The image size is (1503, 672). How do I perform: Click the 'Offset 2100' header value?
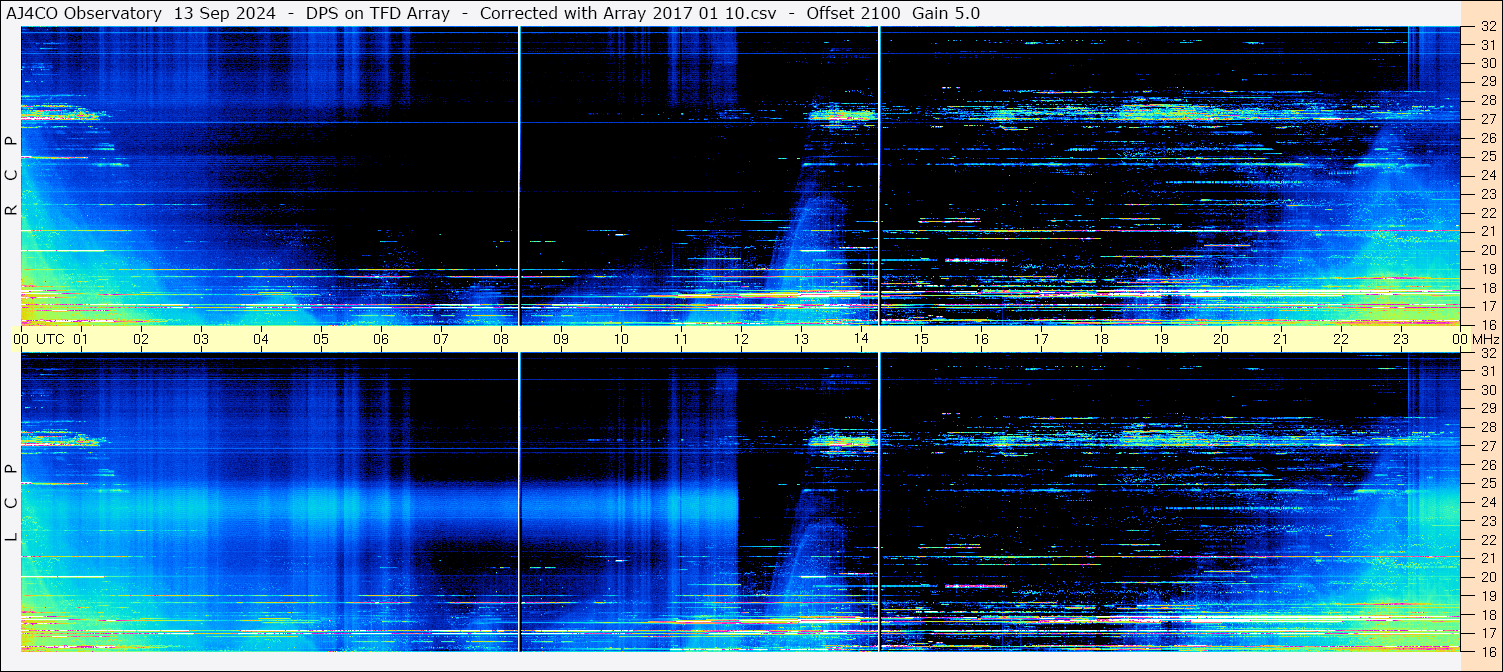tap(853, 13)
